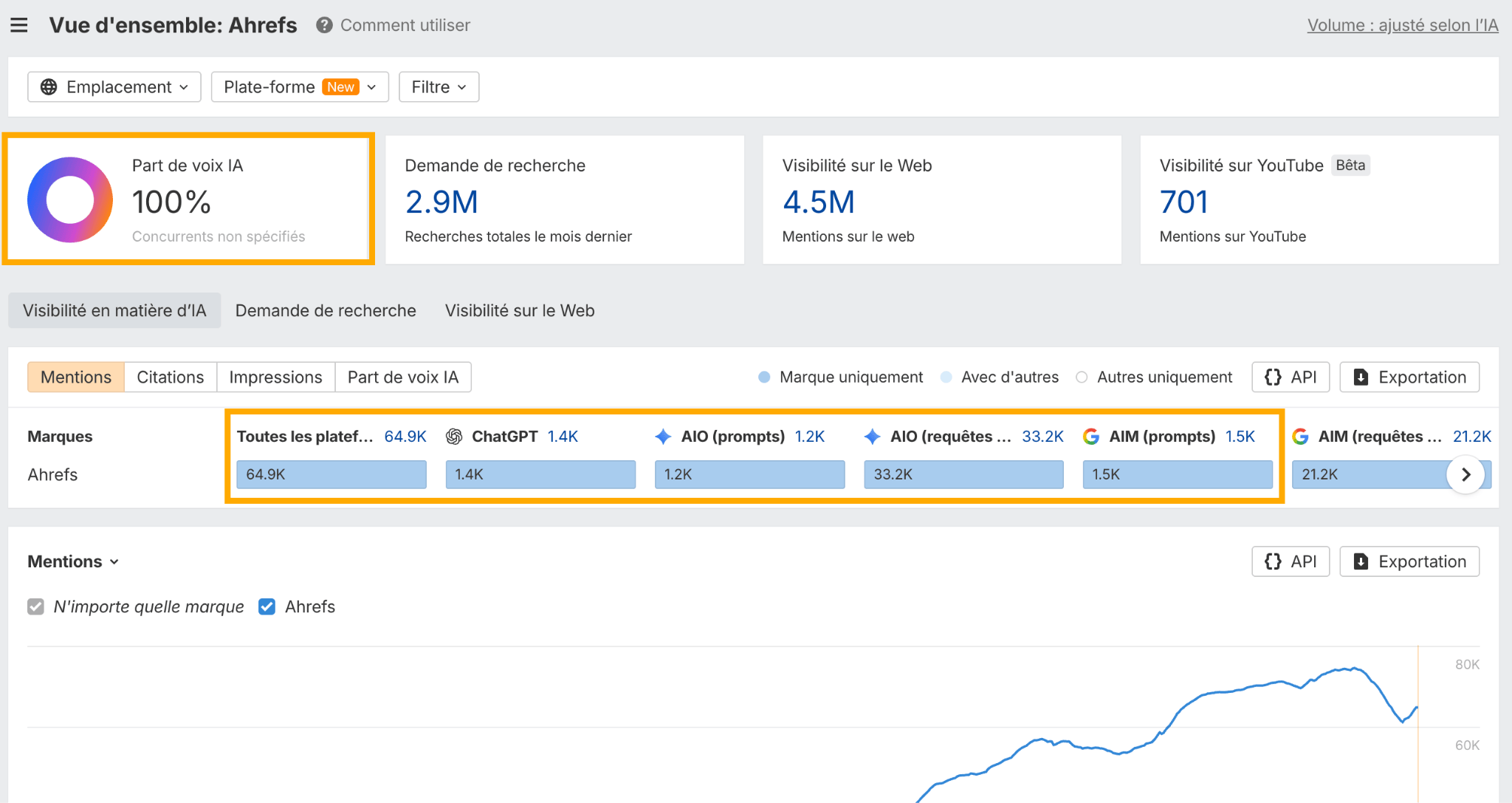The image size is (1512, 803).
Task: Click Exportation button above the chart
Action: point(1409,561)
